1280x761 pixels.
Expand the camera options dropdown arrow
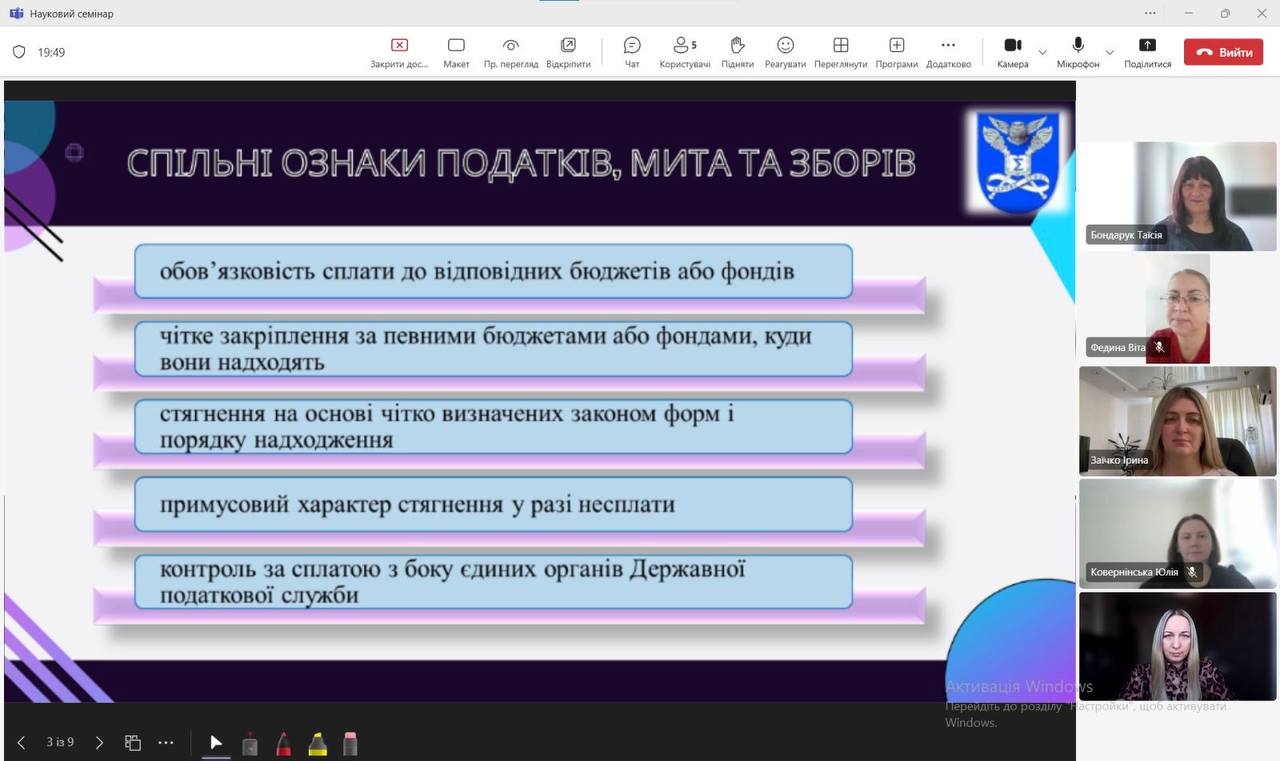click(1043, 52)
